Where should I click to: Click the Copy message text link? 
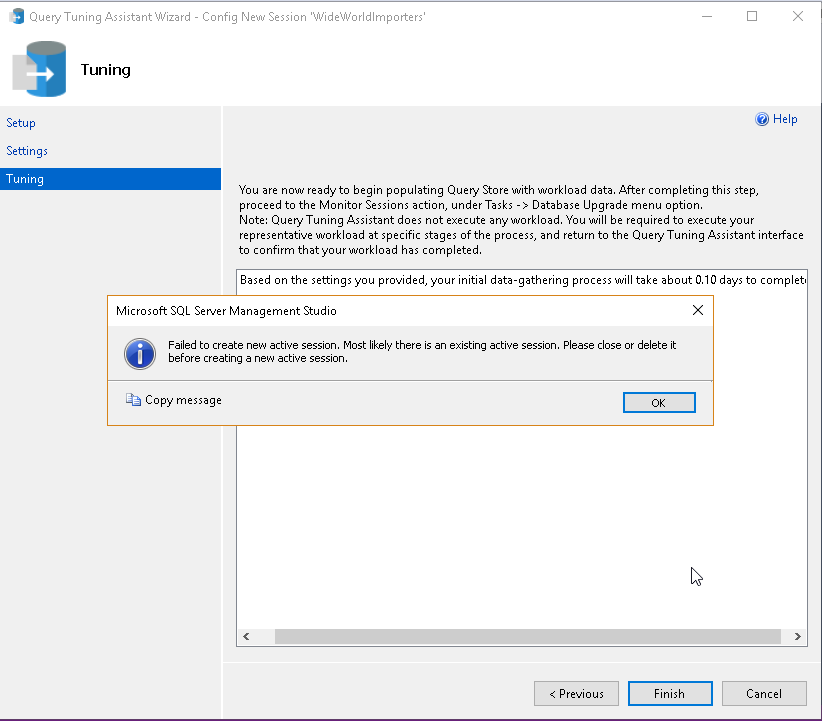(183, 400)
